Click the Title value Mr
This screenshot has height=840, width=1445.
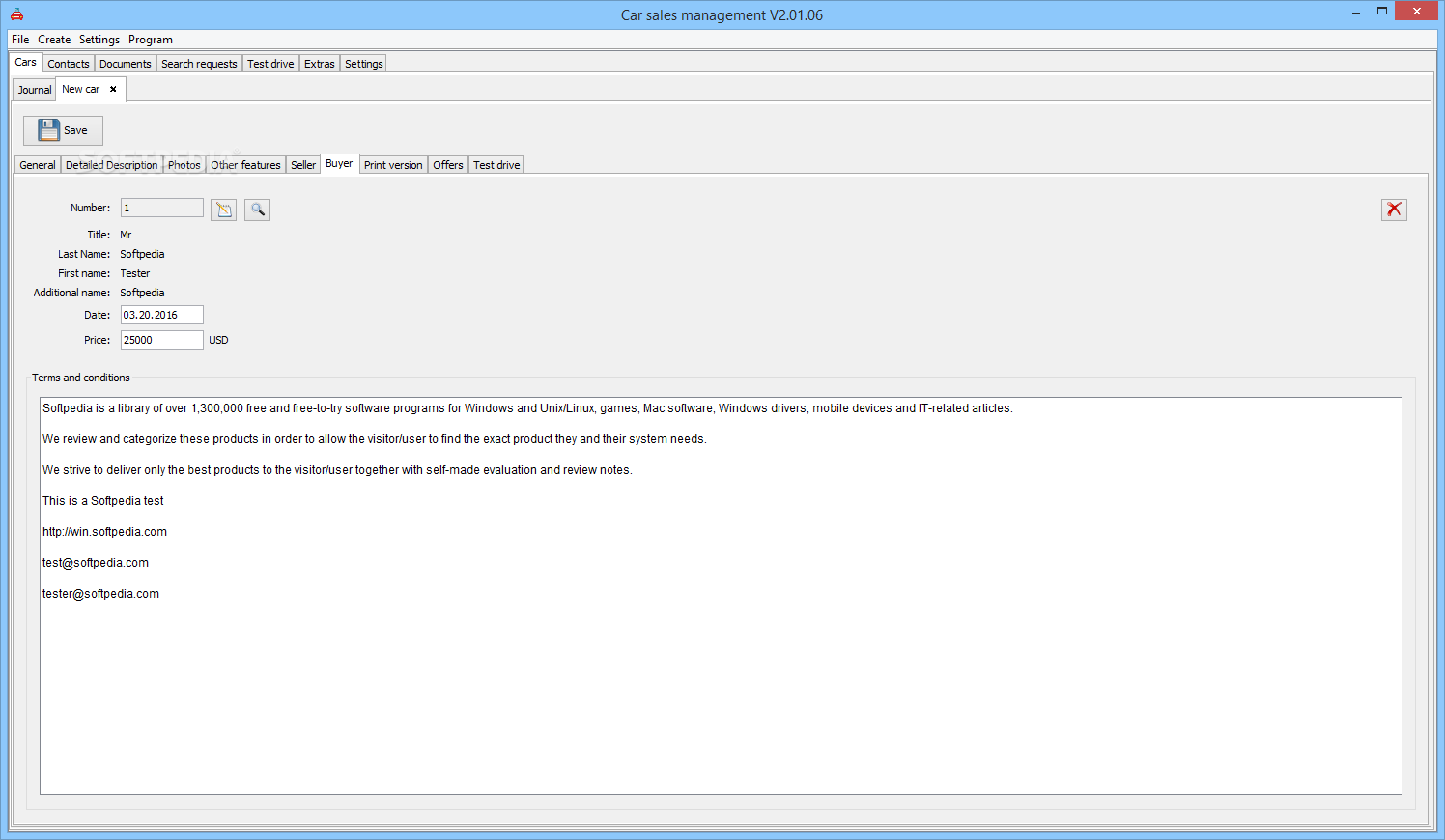point(126,235)
